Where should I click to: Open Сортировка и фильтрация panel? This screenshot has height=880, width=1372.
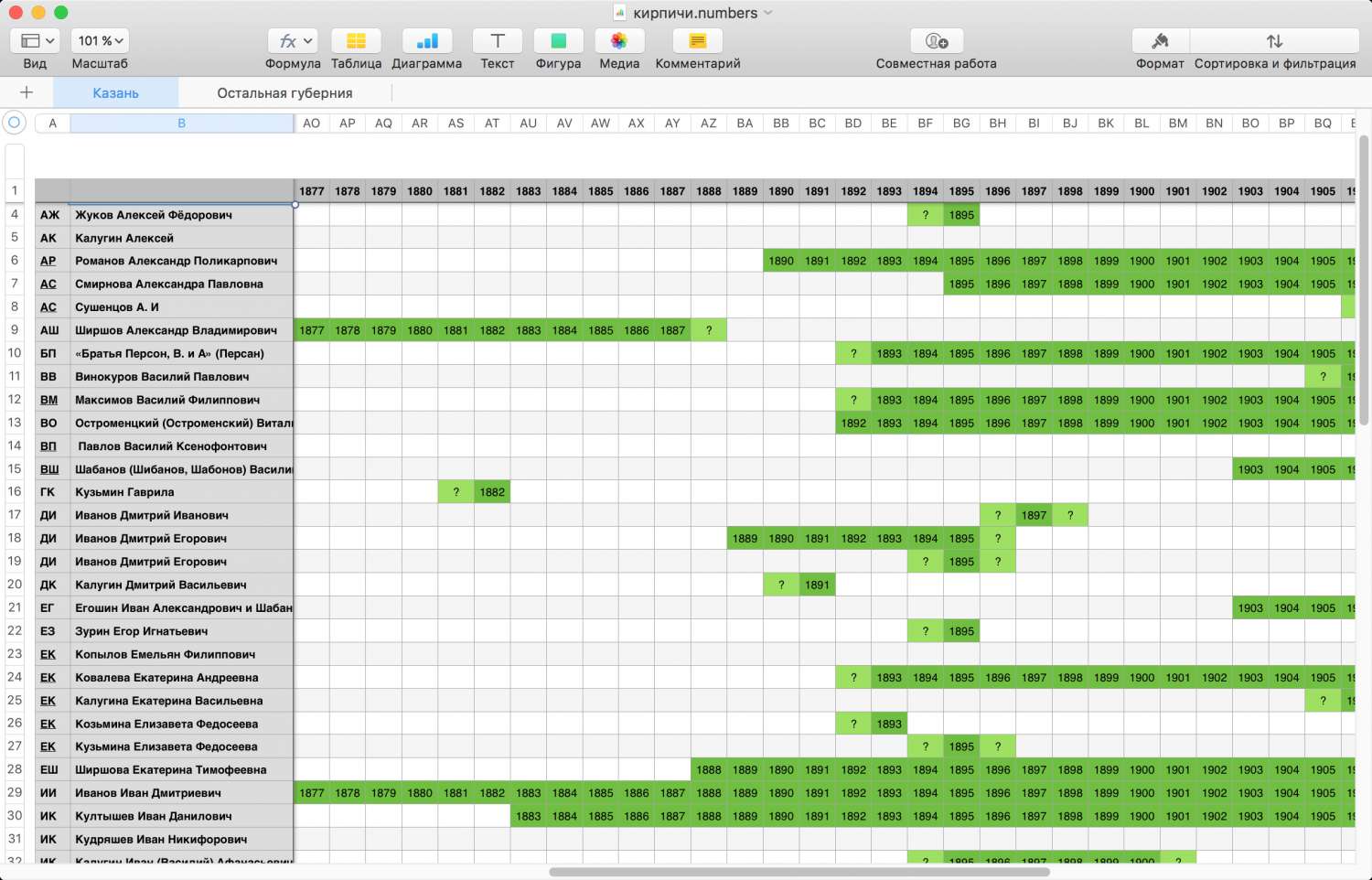coord(1275,41)
